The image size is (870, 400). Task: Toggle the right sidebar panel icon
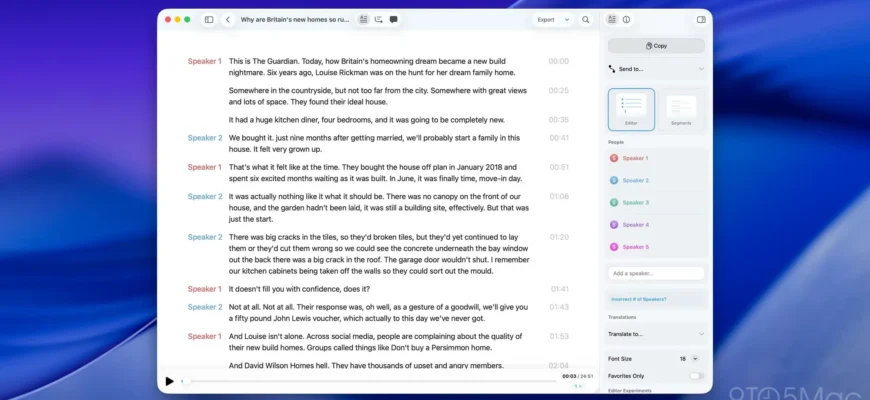701,19
